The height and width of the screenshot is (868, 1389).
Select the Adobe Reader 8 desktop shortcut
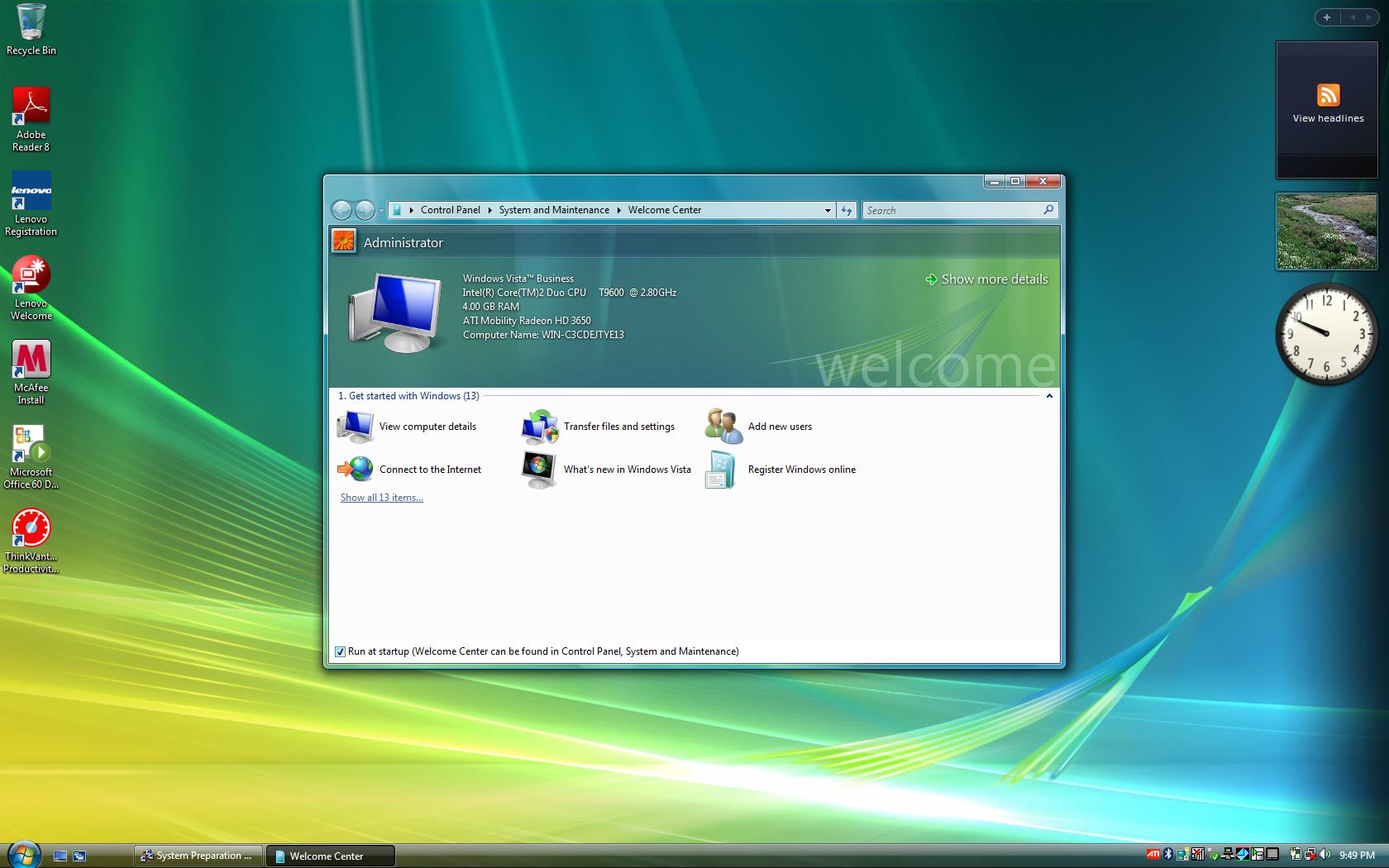31,120
